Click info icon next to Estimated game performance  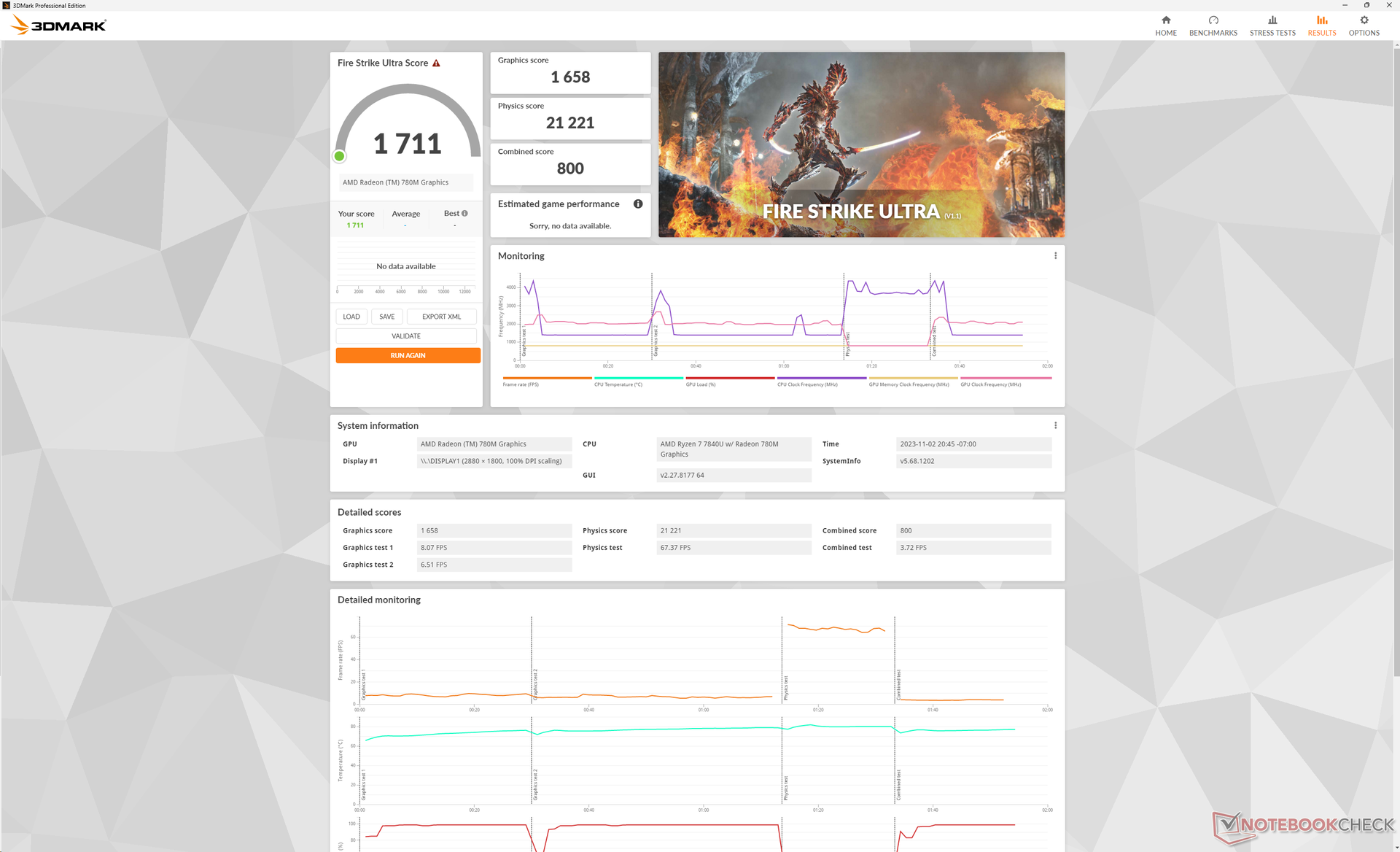[638, 204]
